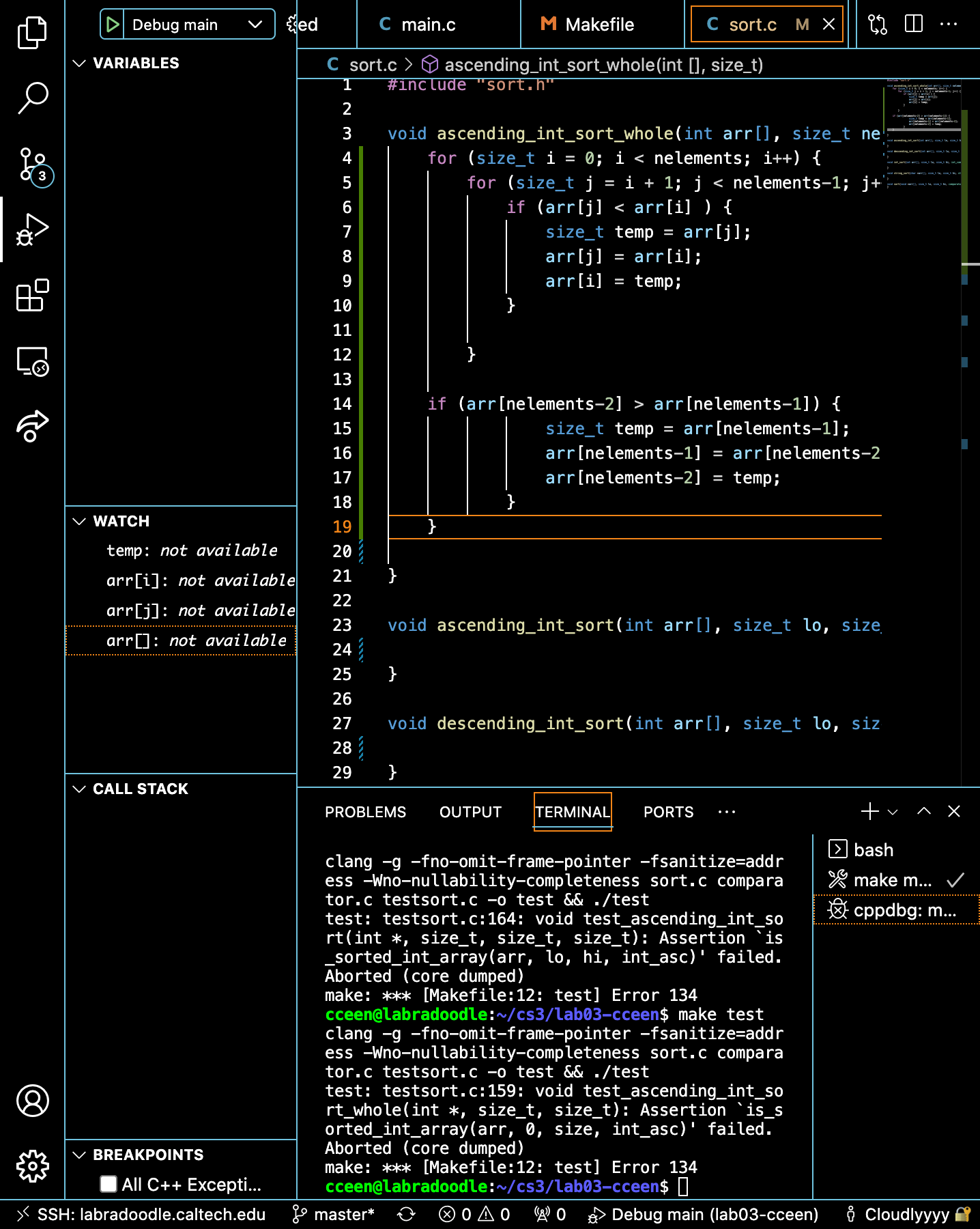This screenshot has height=1229, width=980.
Task: Click the split editor icon
Action: pos(913,25)
